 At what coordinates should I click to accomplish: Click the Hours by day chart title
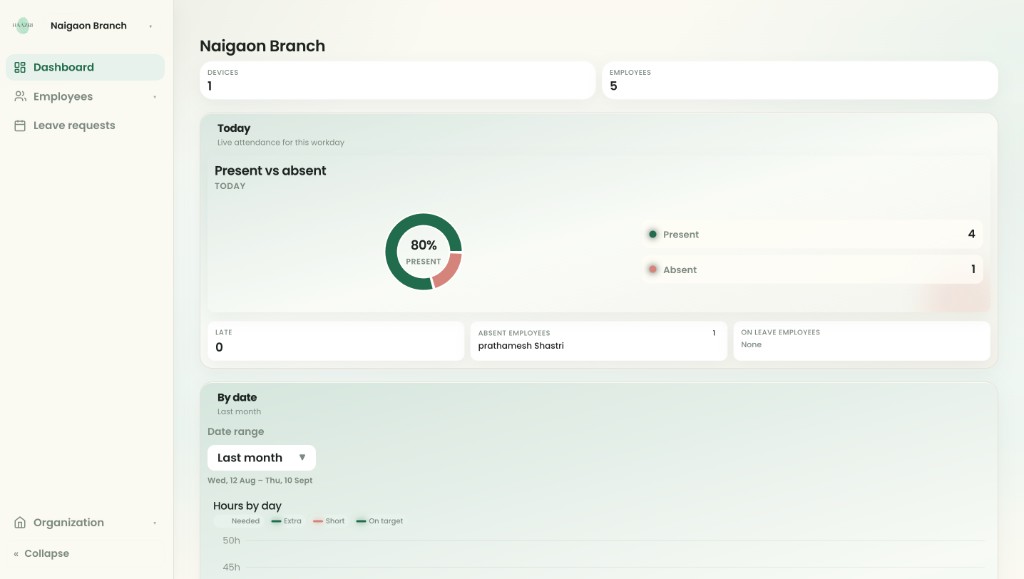point(247,506)
